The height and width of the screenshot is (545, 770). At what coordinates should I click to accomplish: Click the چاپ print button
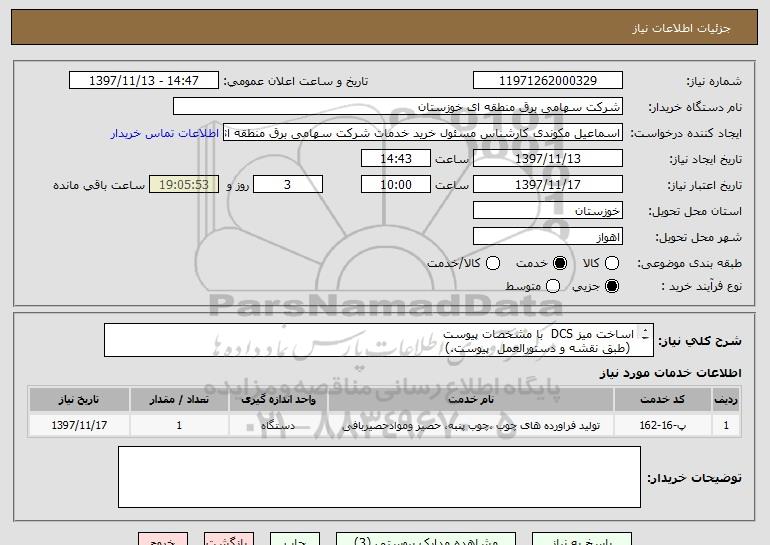pos(290,540)
